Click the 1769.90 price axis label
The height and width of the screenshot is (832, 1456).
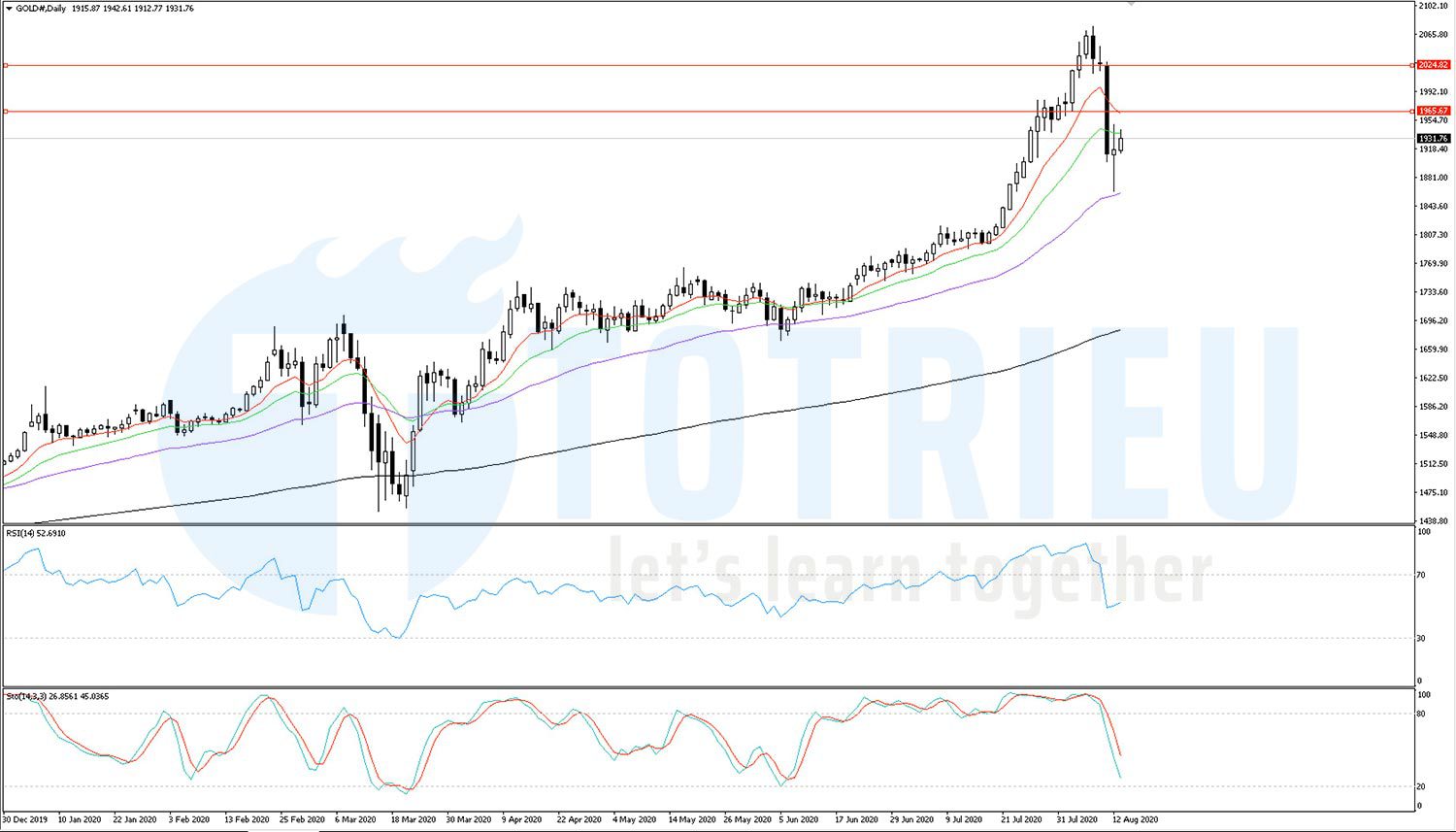(1433, 264)
